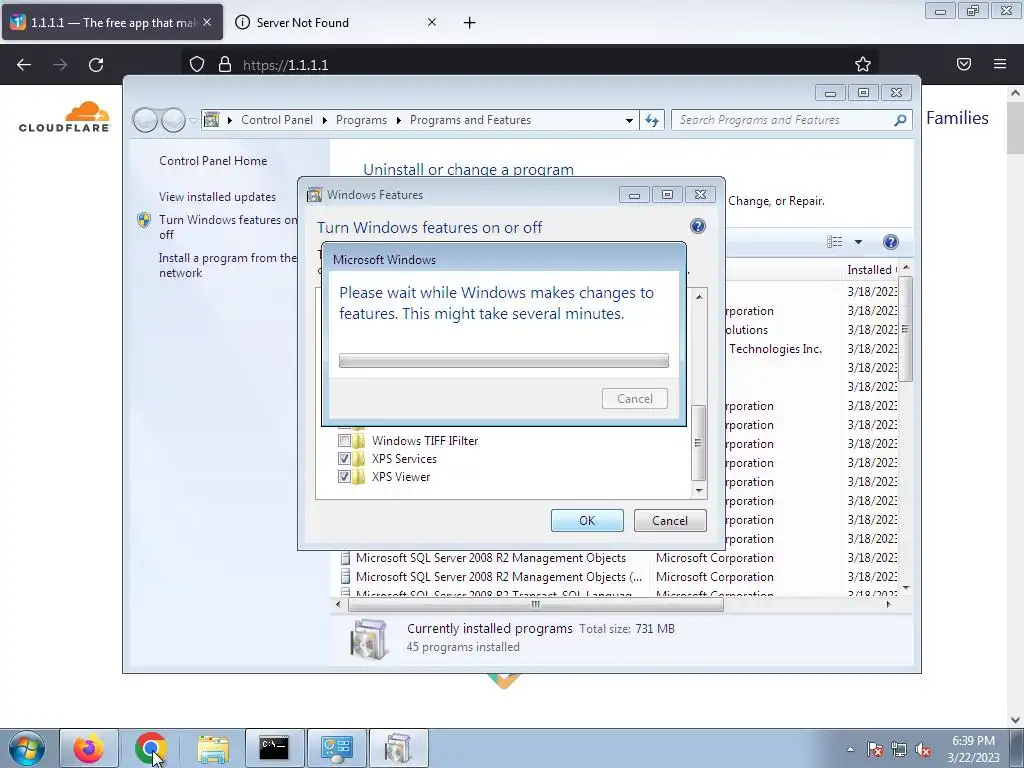Toggle XPS Services checkbox

click(344, 458)
